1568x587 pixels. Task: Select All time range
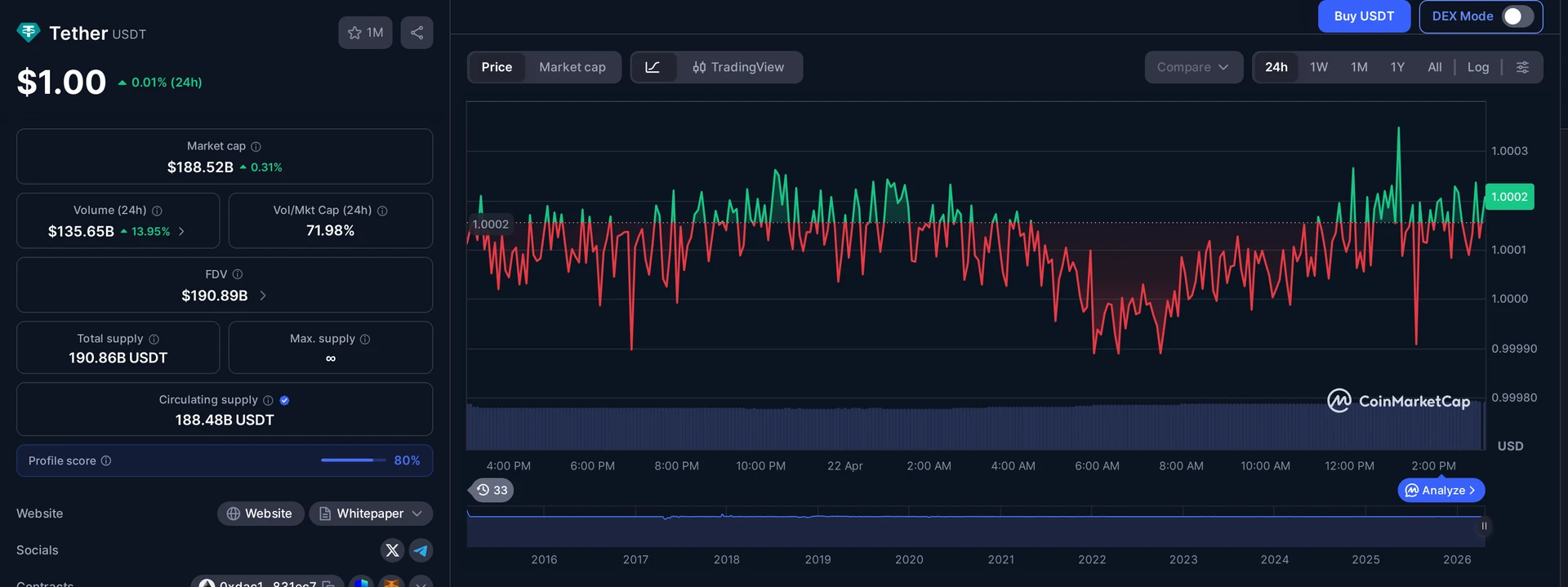1435,67
